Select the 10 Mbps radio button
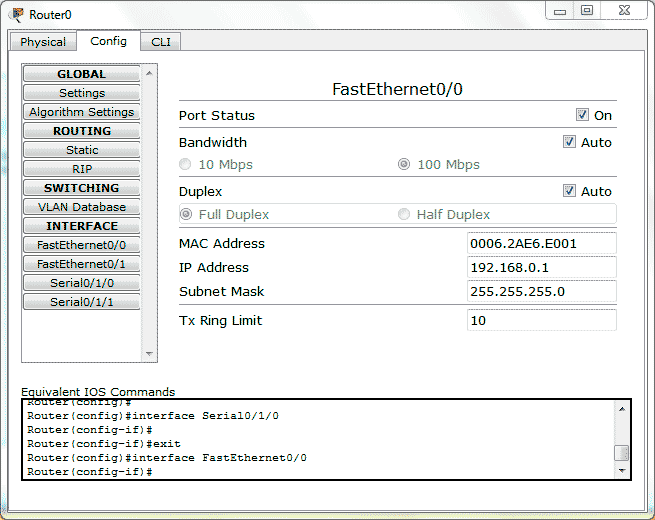This screenshot has width=655, height=520. (x=185, y=165)
